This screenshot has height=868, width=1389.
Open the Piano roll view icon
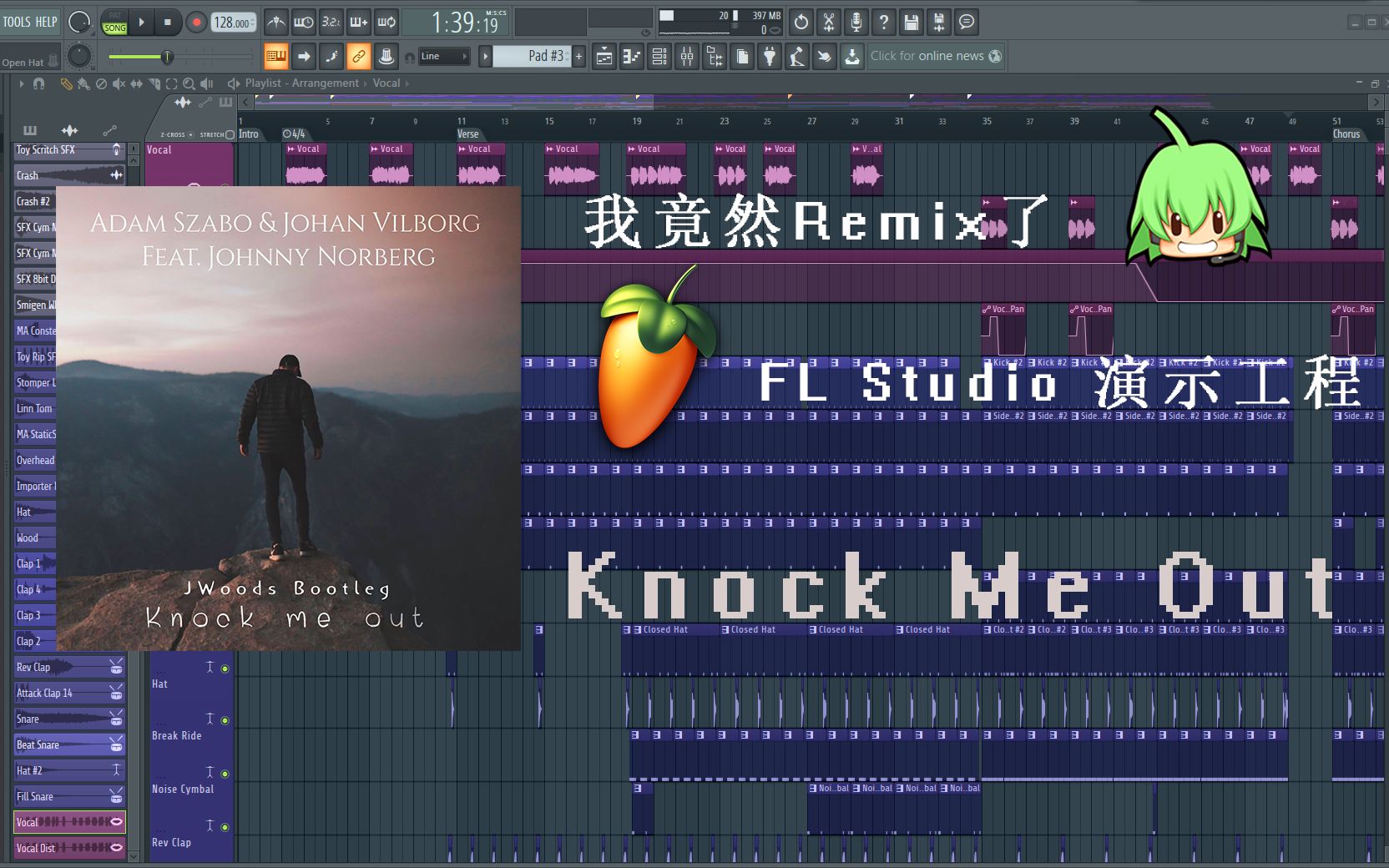click(632, 57)
